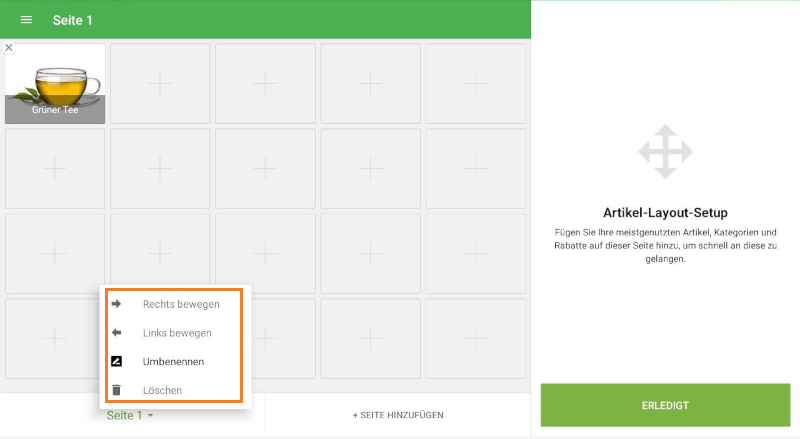Select the Links bewegen menu entry

click(177, 332)
